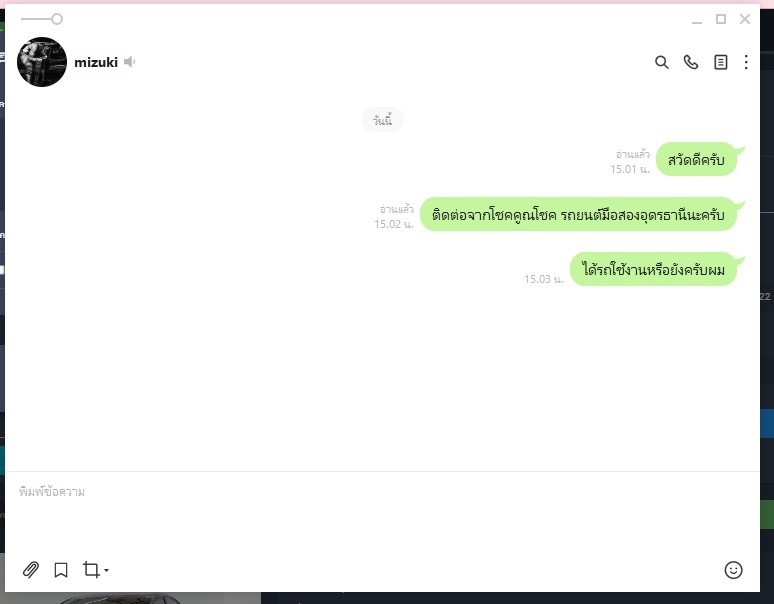The image size is (774, 604).
Task: Open Keep with the bookmark icon
Action: 61,570
